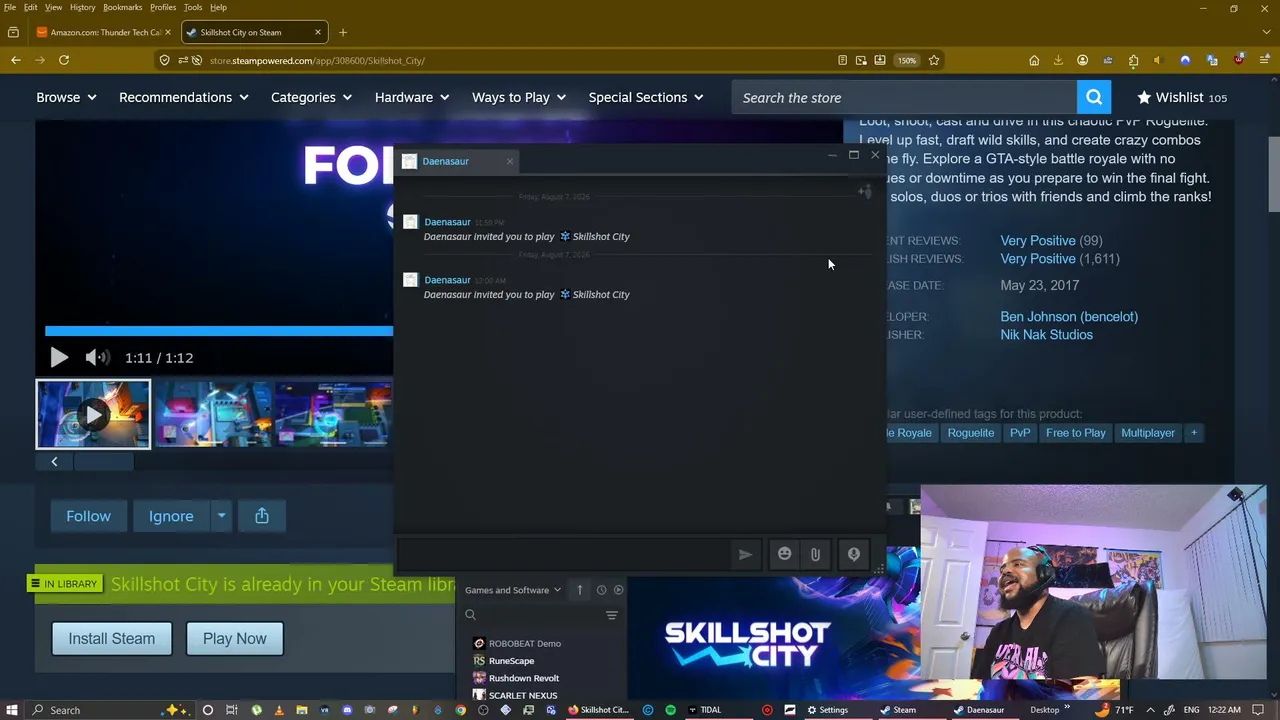Image resolution: width=1280 pixels, height=720 pixels.
Task: Open the File menu
Action: tap(10, 7)
